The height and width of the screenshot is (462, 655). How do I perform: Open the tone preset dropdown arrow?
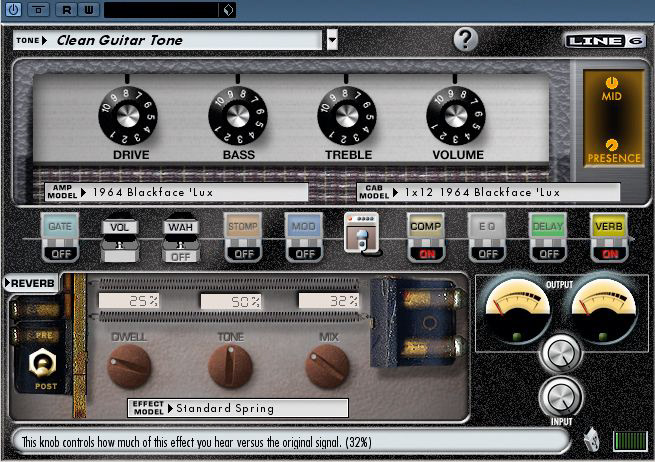pos(332,40)
